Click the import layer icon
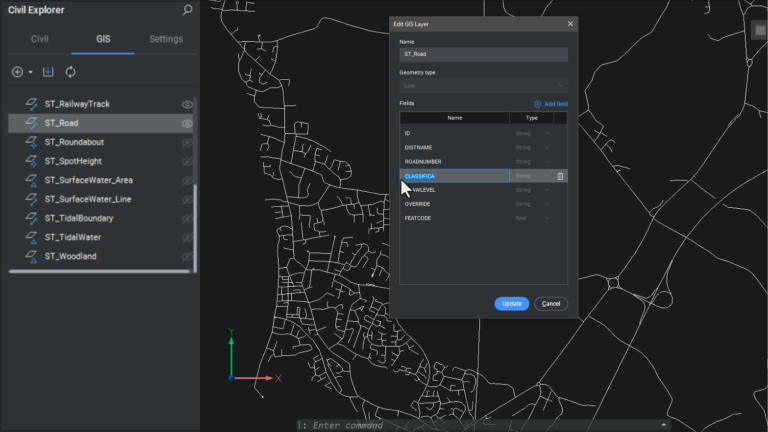 point(49,72)
